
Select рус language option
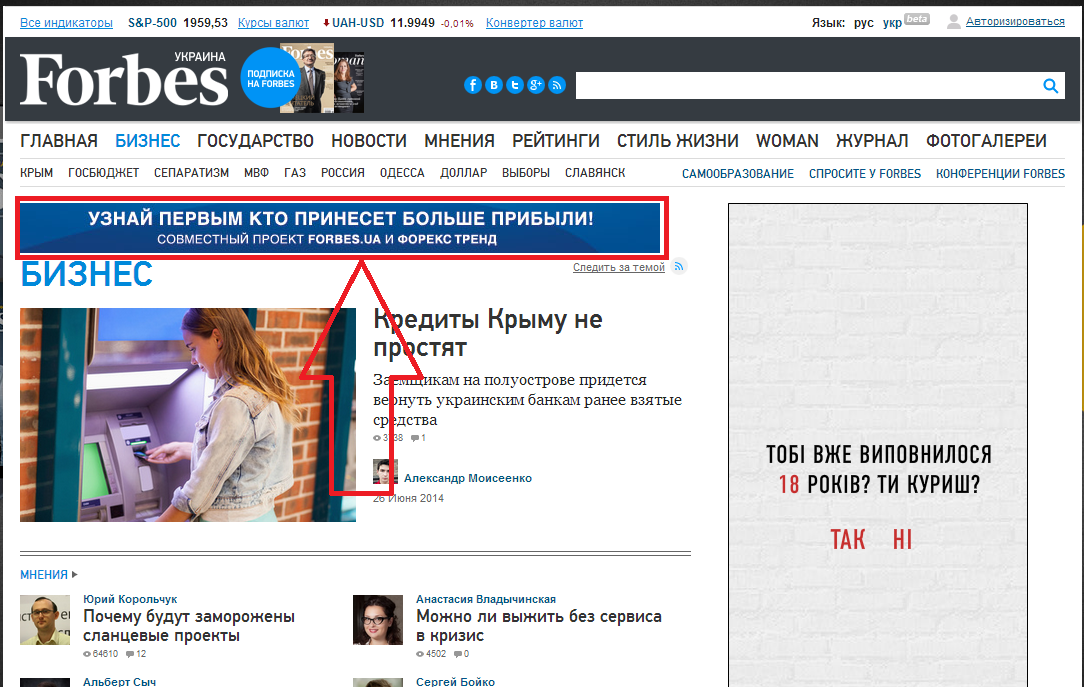(x=863, y=23)
